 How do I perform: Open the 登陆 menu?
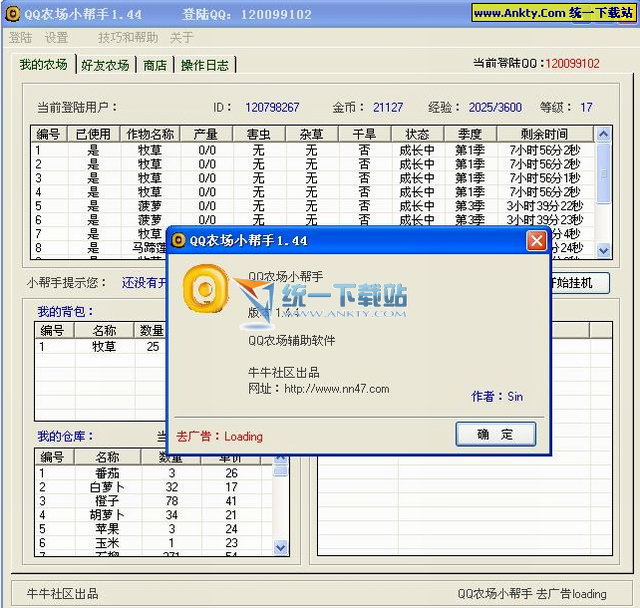pos(21,38)
